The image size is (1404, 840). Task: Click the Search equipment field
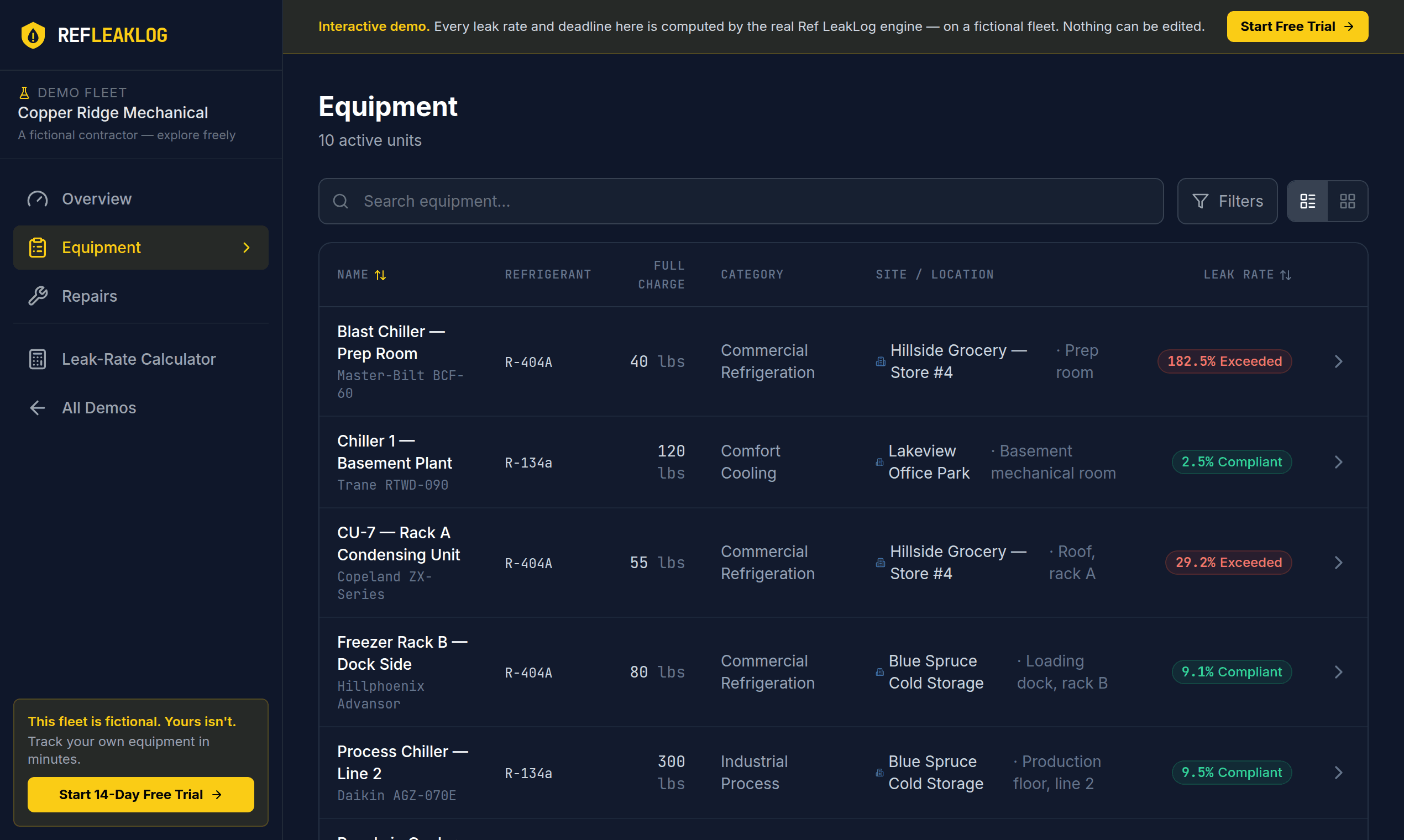point(741,202)
